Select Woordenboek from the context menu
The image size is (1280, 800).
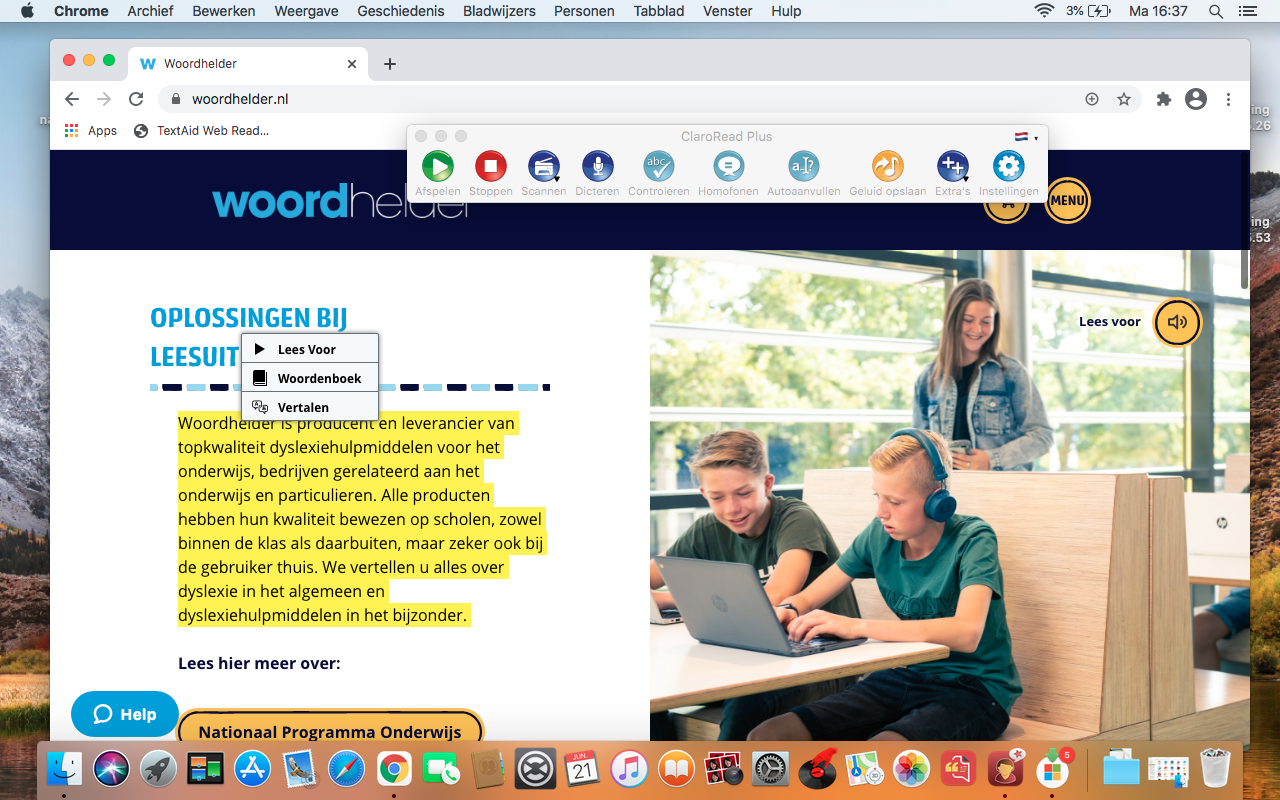pyautogui.click(x=310, y=377)
